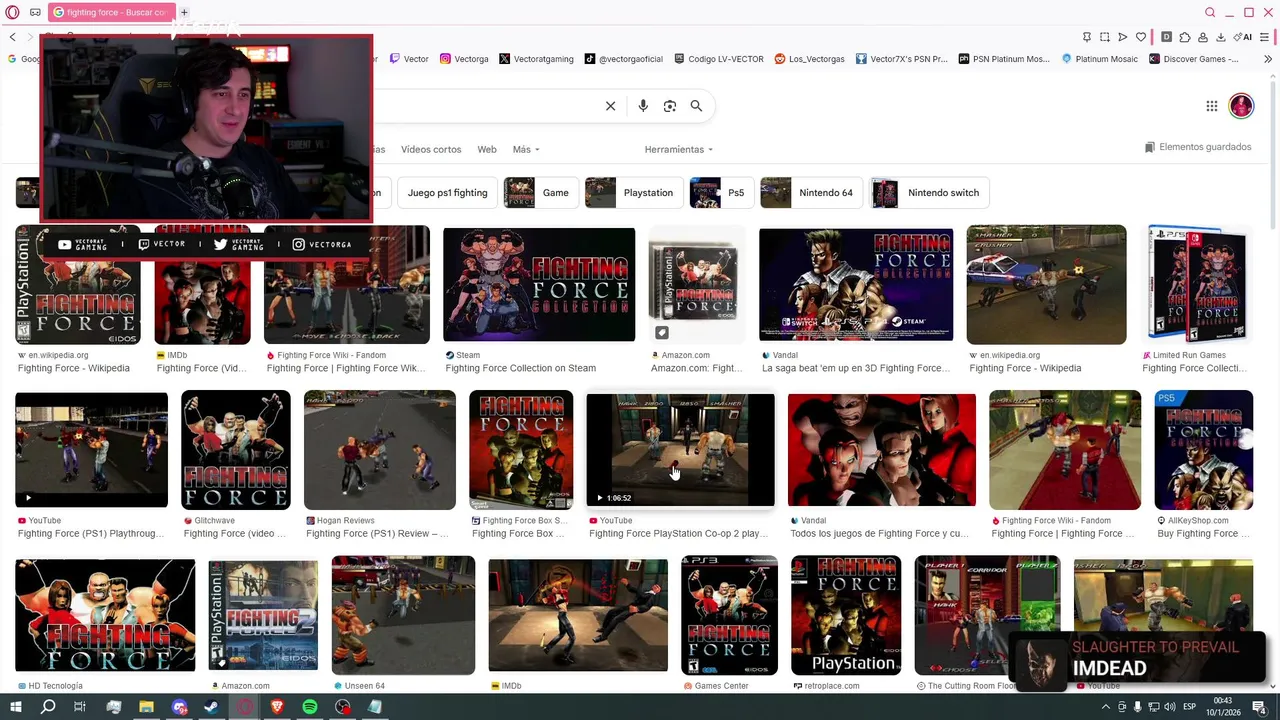The height and width of the screenshot is (720, 1280).
Task: Open Spotify from the taskbar
Action: pyautogui.click(x=310, y=707)
